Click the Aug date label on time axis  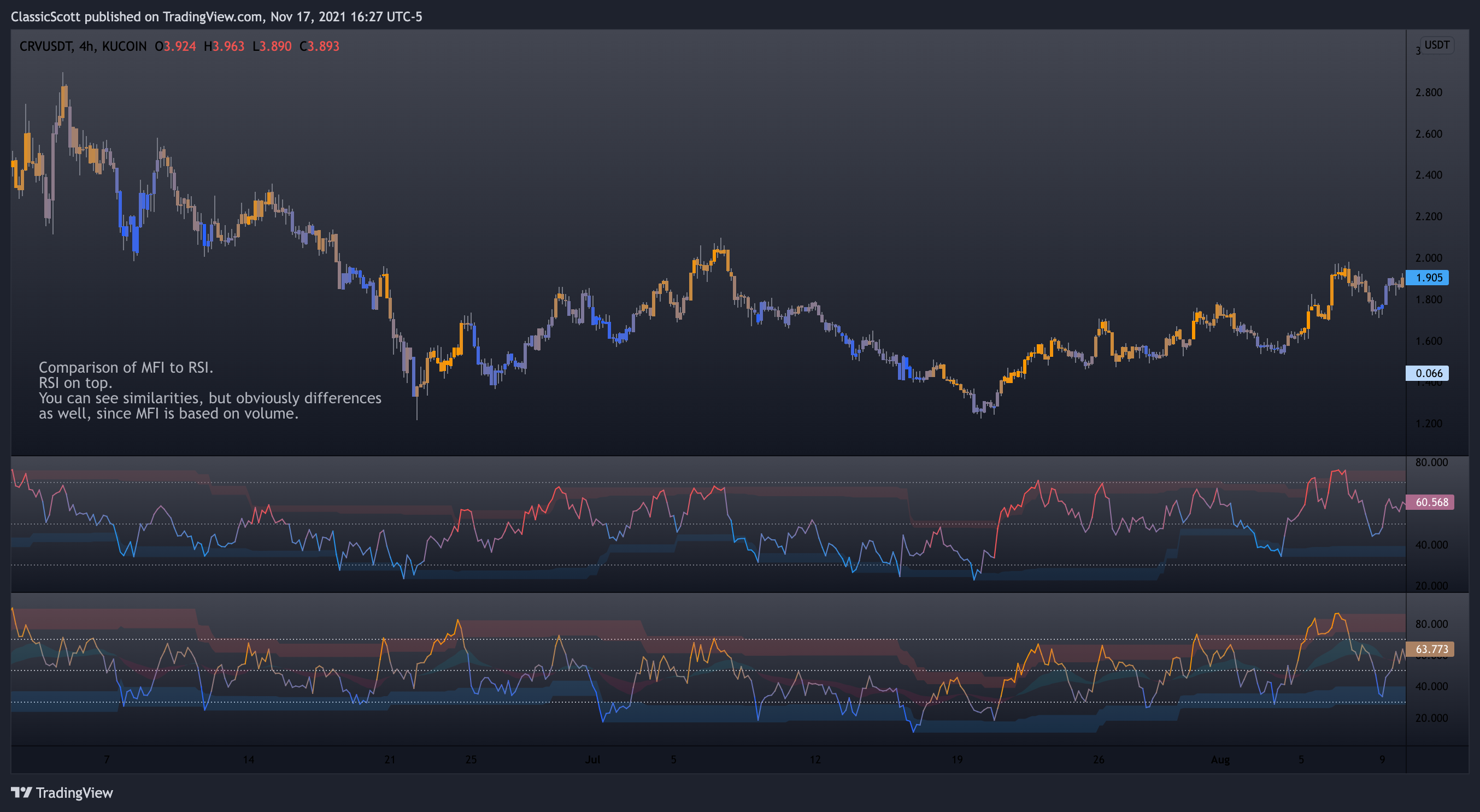1220,759
